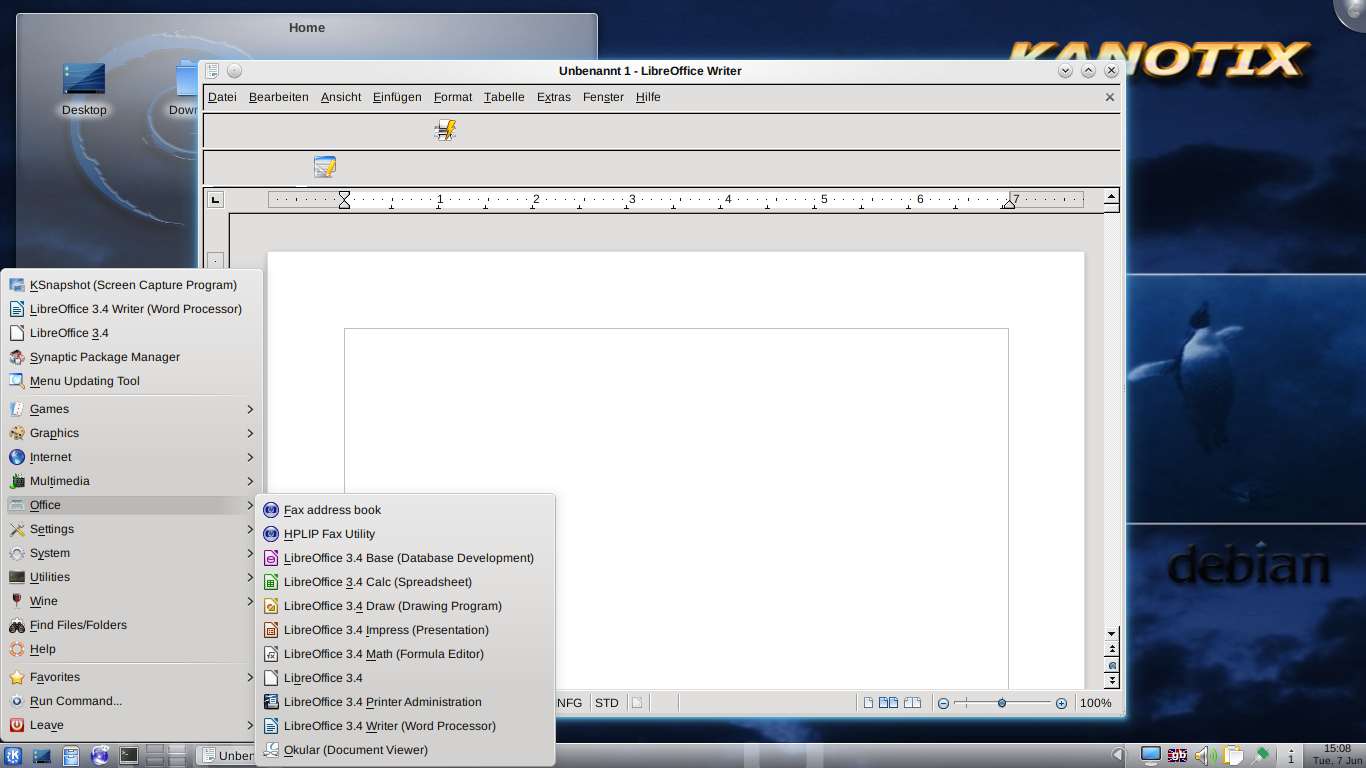The height and width of the screenshot is (768, 1366).
Task: Open the clipboard tray icon
Action: pos(1233,755)
